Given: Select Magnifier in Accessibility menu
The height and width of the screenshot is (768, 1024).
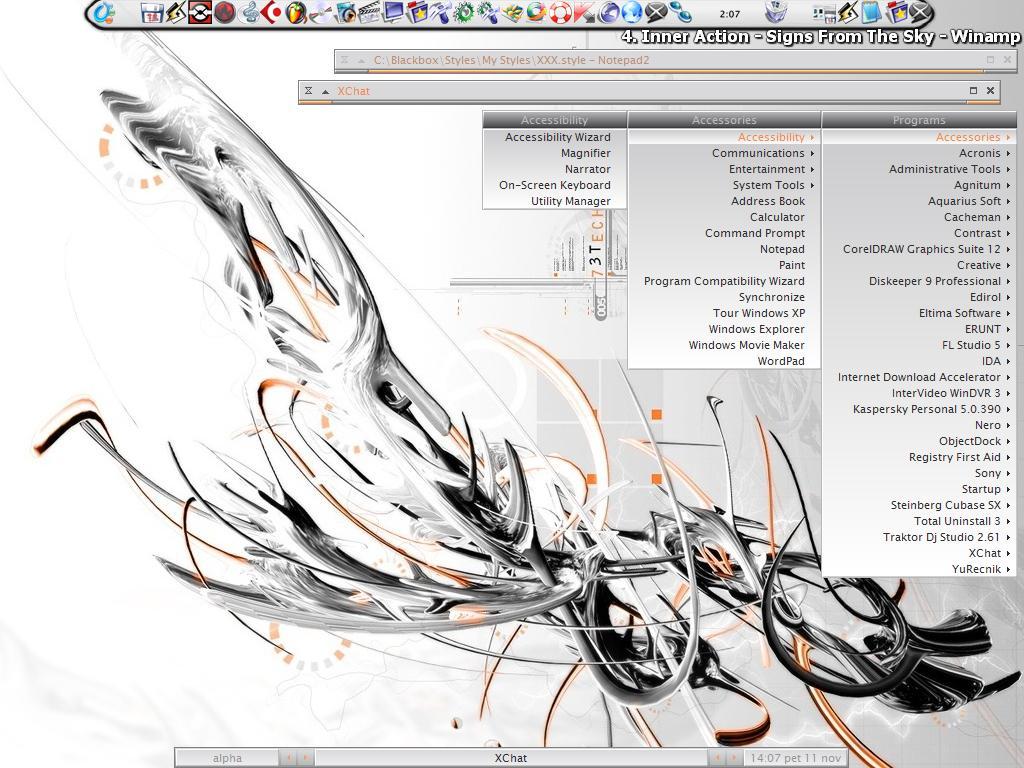Looking at the screenshot, I should (554, 153).
